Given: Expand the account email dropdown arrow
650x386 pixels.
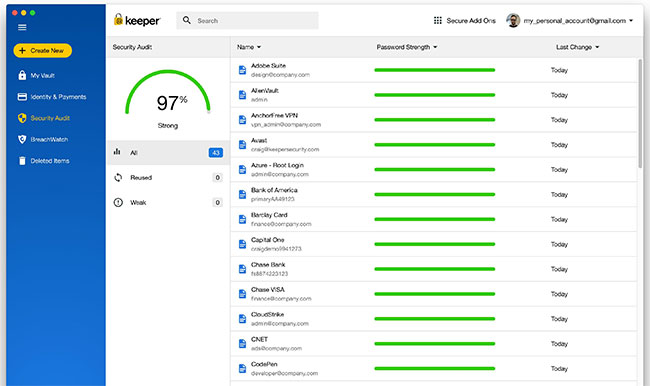Looking at the screenshot, I should pyautogui.click(x=631, y=20).
